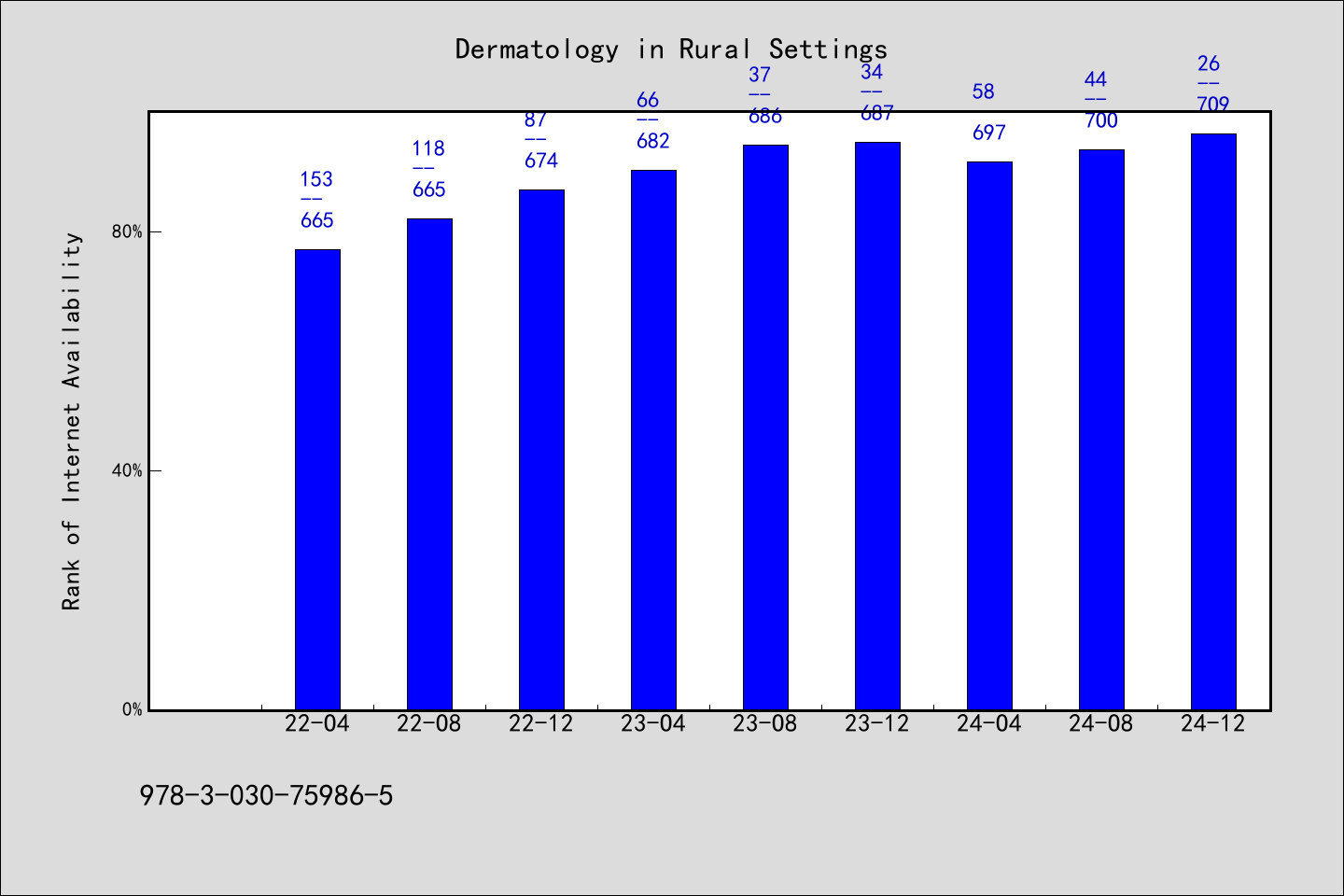This screenshot has width=1344, height=896.
Task: Click the 44 data label
Action: (1096, 79)
